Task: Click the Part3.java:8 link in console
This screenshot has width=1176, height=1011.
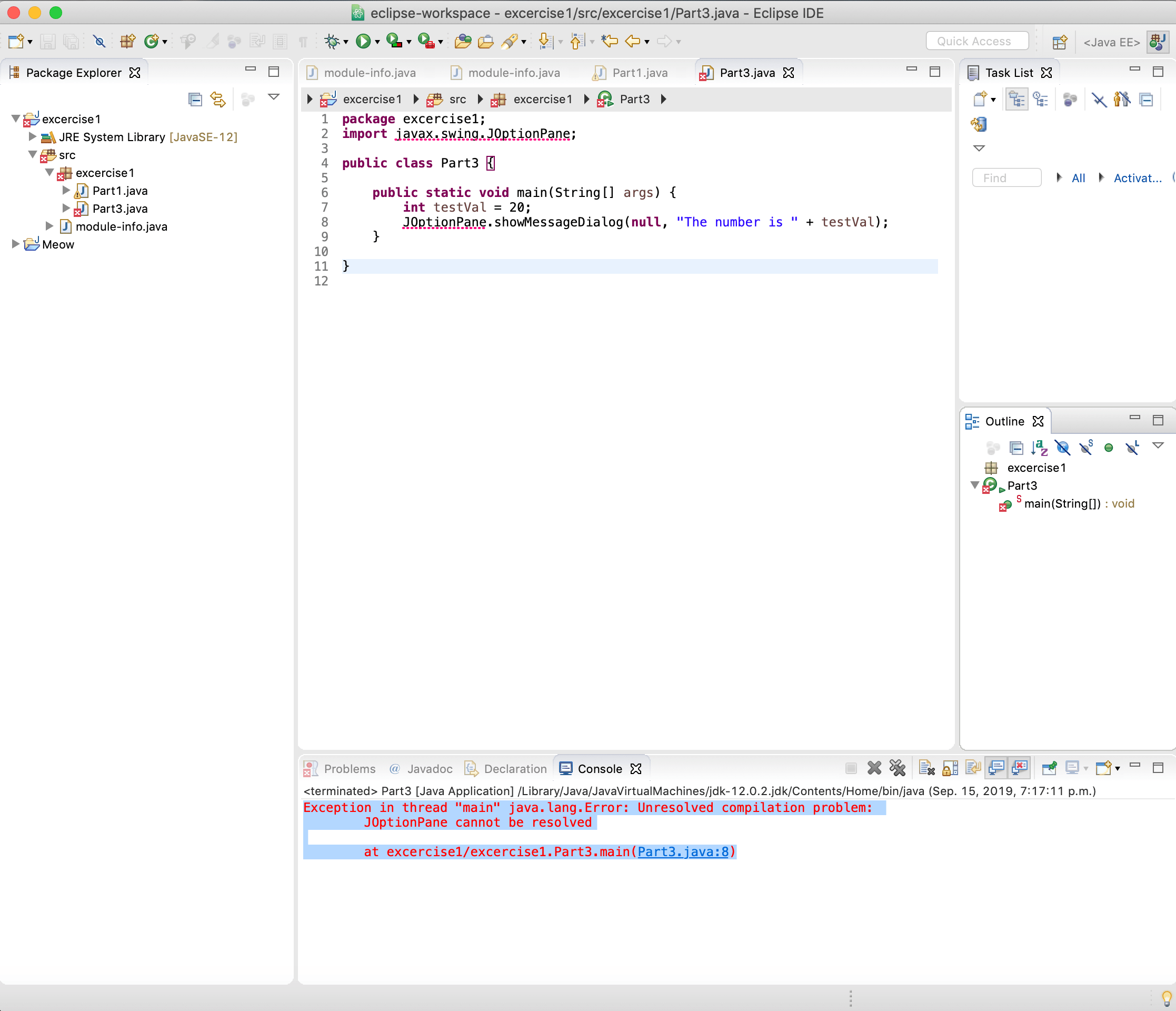Action: [683, 851]
